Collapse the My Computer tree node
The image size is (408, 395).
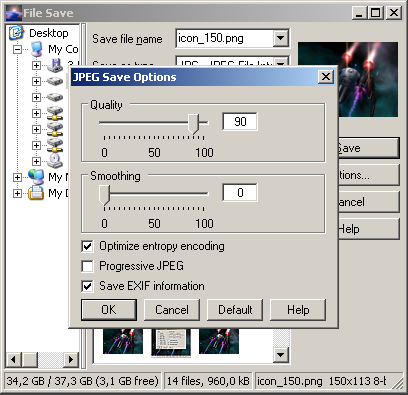17,50
